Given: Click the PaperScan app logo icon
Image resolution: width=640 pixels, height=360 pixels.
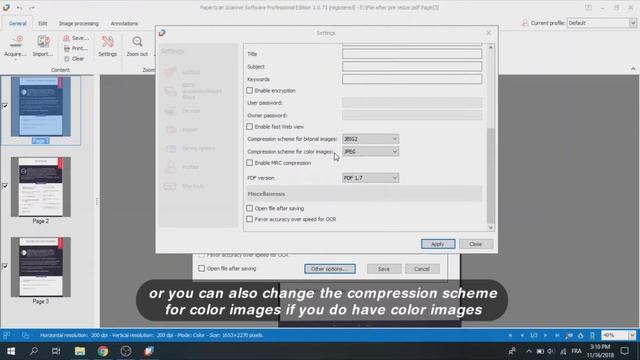Looking at the screenshot, I should click(6, 7).
